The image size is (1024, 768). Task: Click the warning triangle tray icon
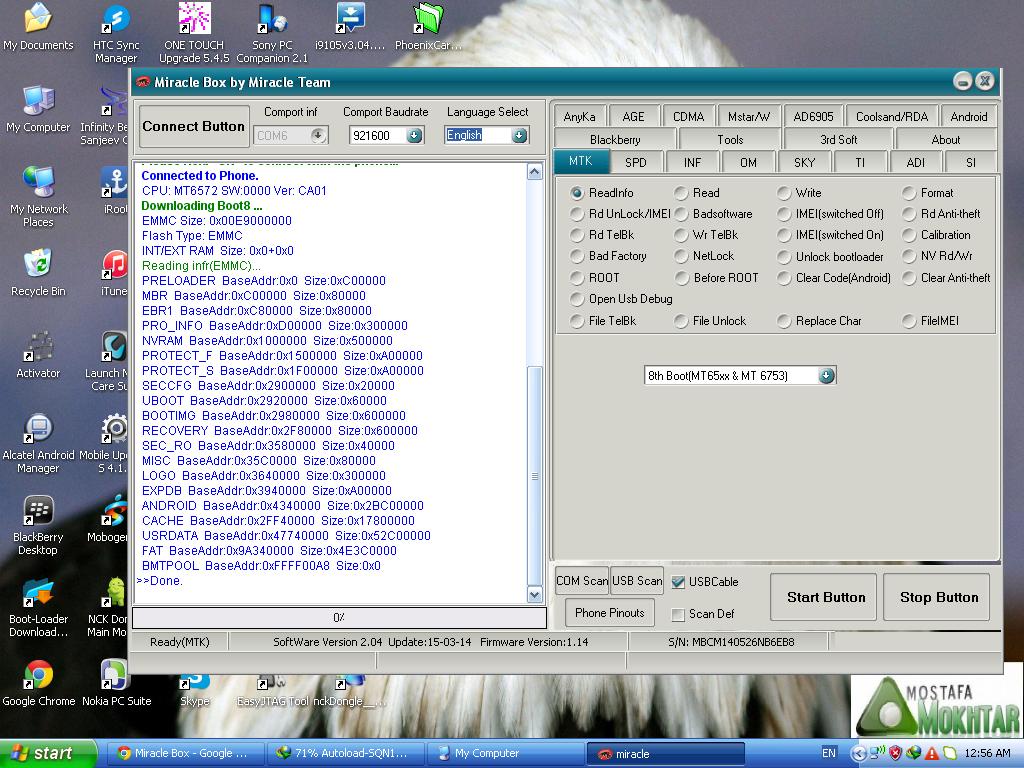(x=932, y=753)
